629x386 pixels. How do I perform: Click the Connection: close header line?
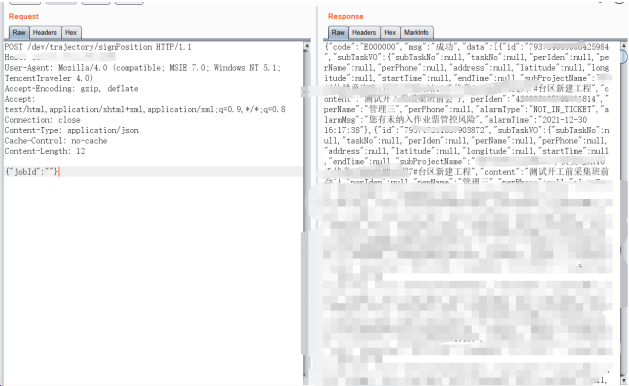[x=43, y=120]
